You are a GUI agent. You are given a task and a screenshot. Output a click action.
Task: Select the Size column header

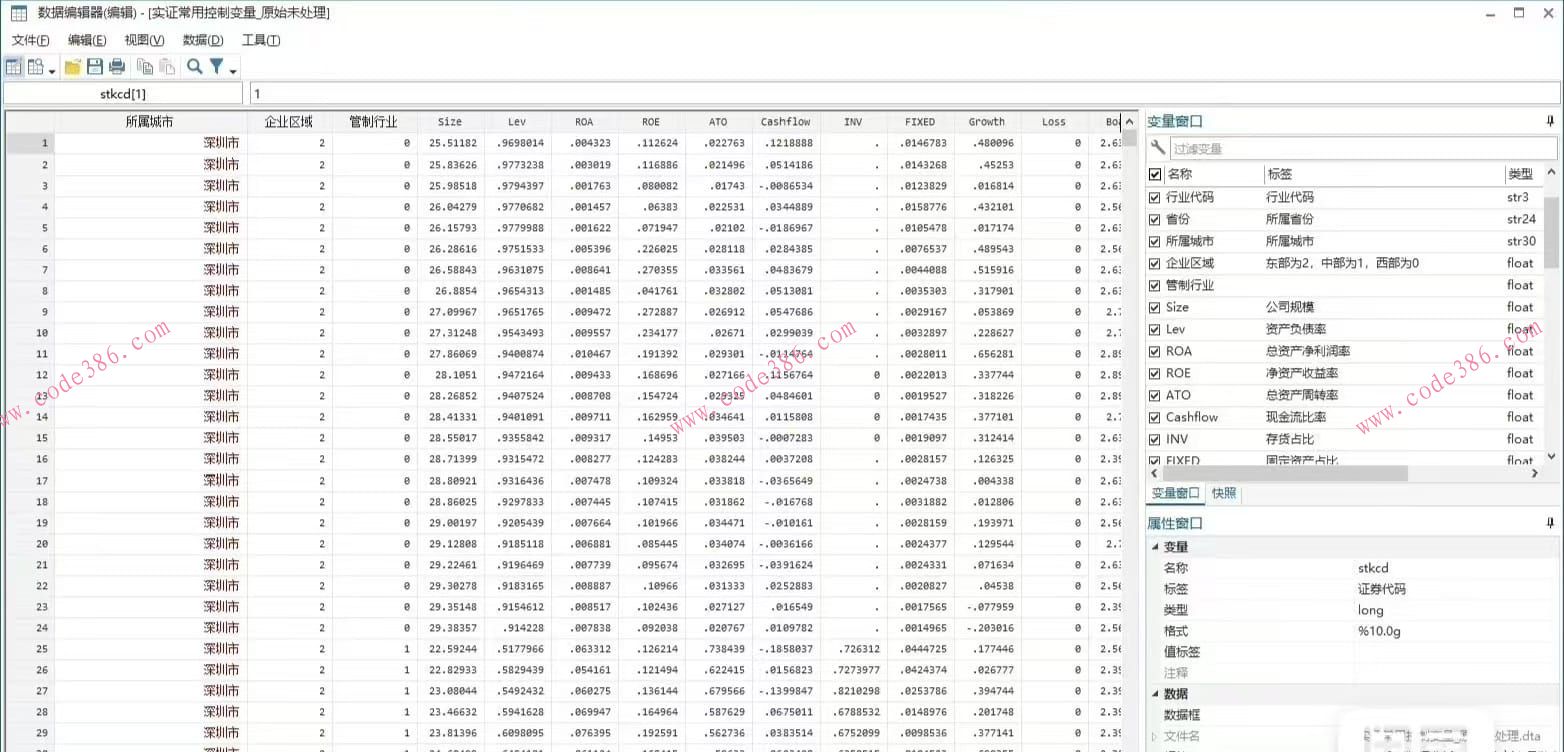(450, 122)
